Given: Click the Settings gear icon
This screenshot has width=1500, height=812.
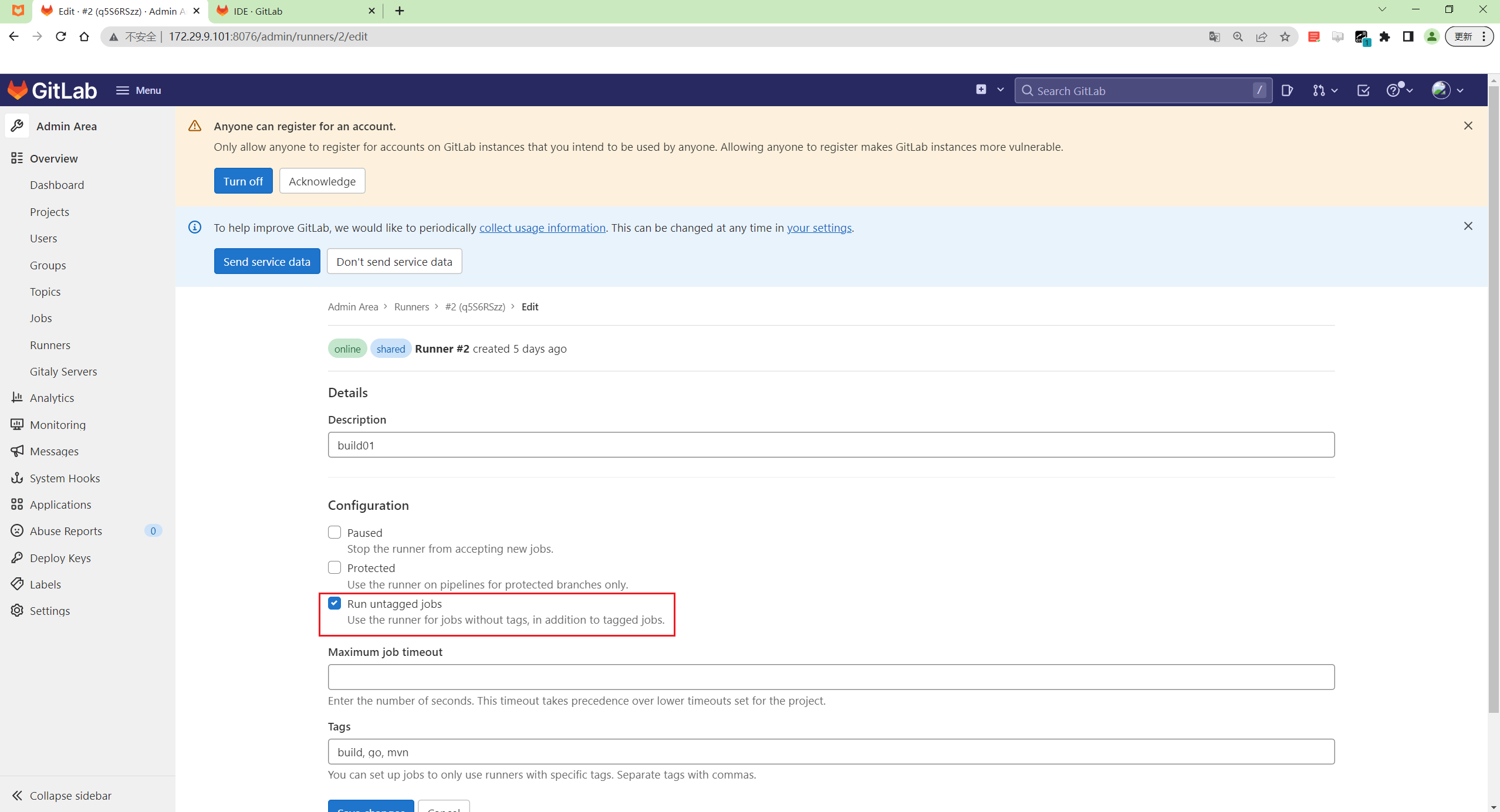Looking at the screenshot, I should pyautogui.click(x=17, y=610).
